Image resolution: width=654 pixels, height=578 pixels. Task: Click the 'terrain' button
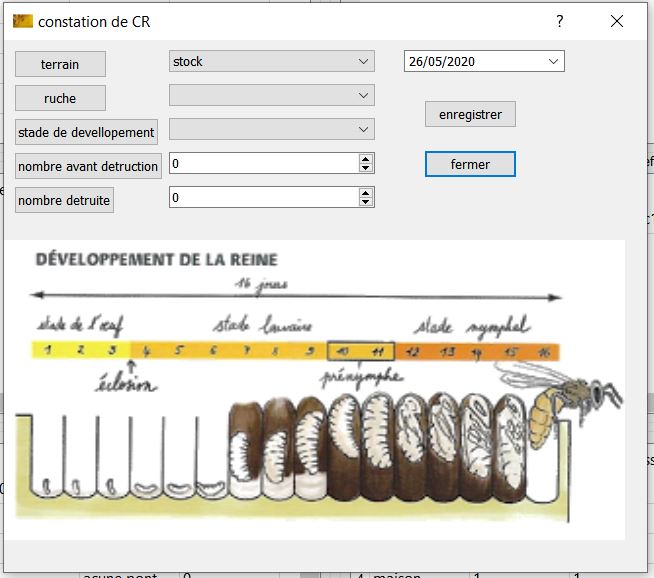[60, 64]
